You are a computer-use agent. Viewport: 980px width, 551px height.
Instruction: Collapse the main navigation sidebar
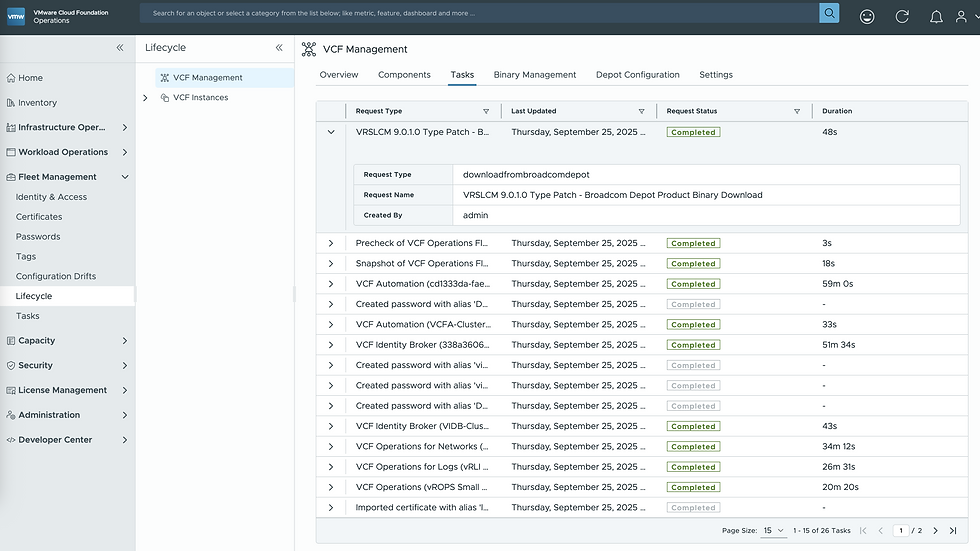[x=120, y=48]
